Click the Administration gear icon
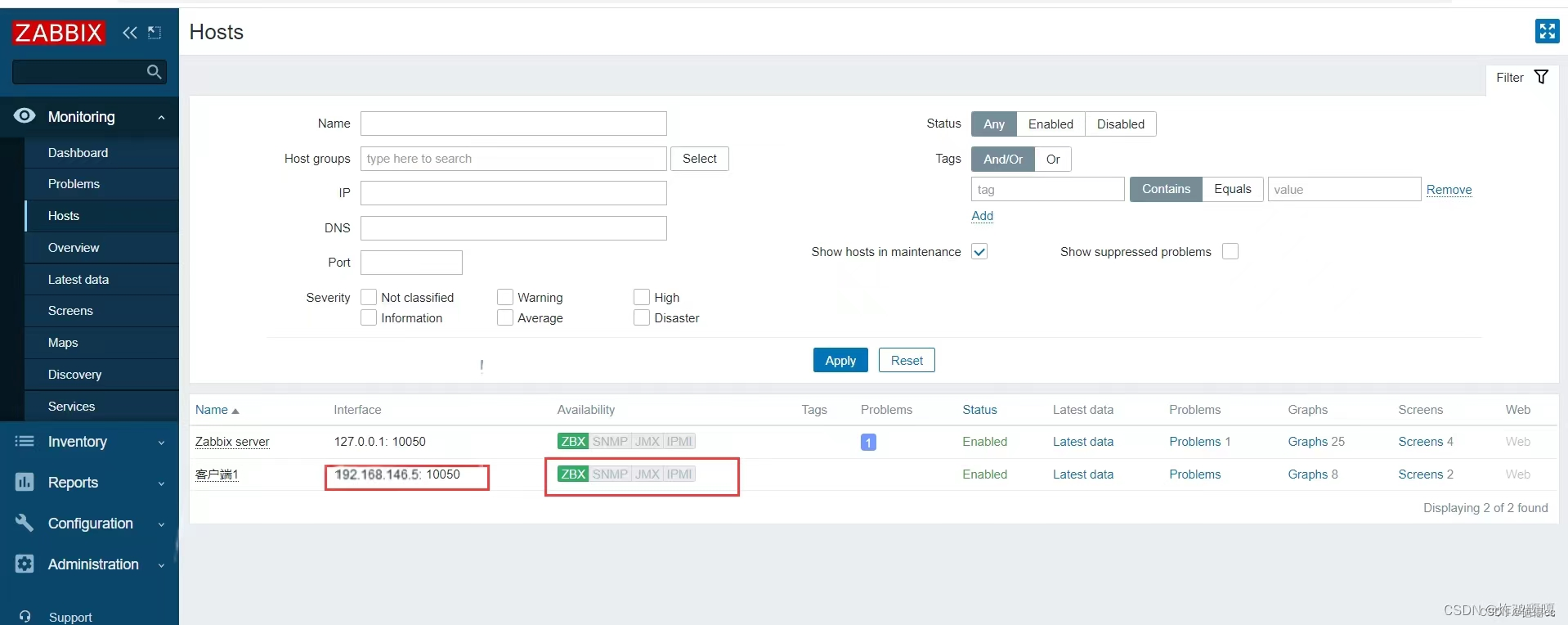The height and width of the screenshot is (625, 1568). pyautogui.click(x=25, y=564)
